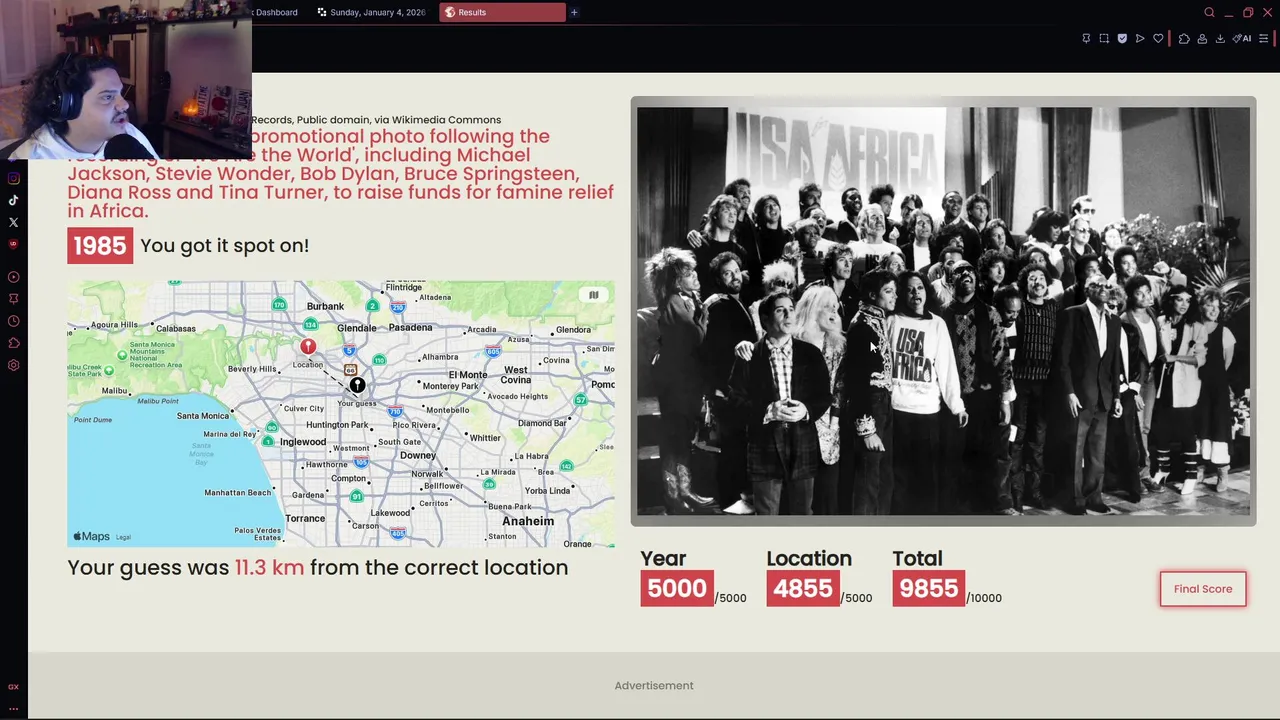This screenshot has height=720, width=1280.
Task: Click the year score 5000
Action: (677, 589)
